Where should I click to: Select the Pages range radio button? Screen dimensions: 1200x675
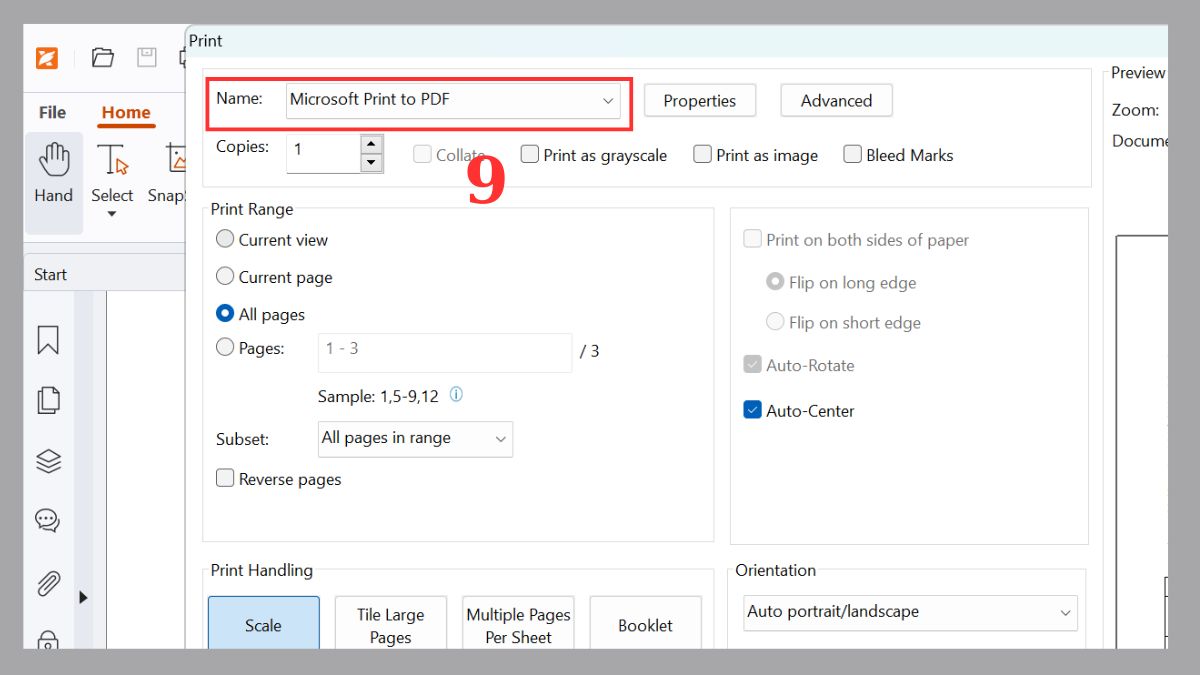[x=225, y=347]
